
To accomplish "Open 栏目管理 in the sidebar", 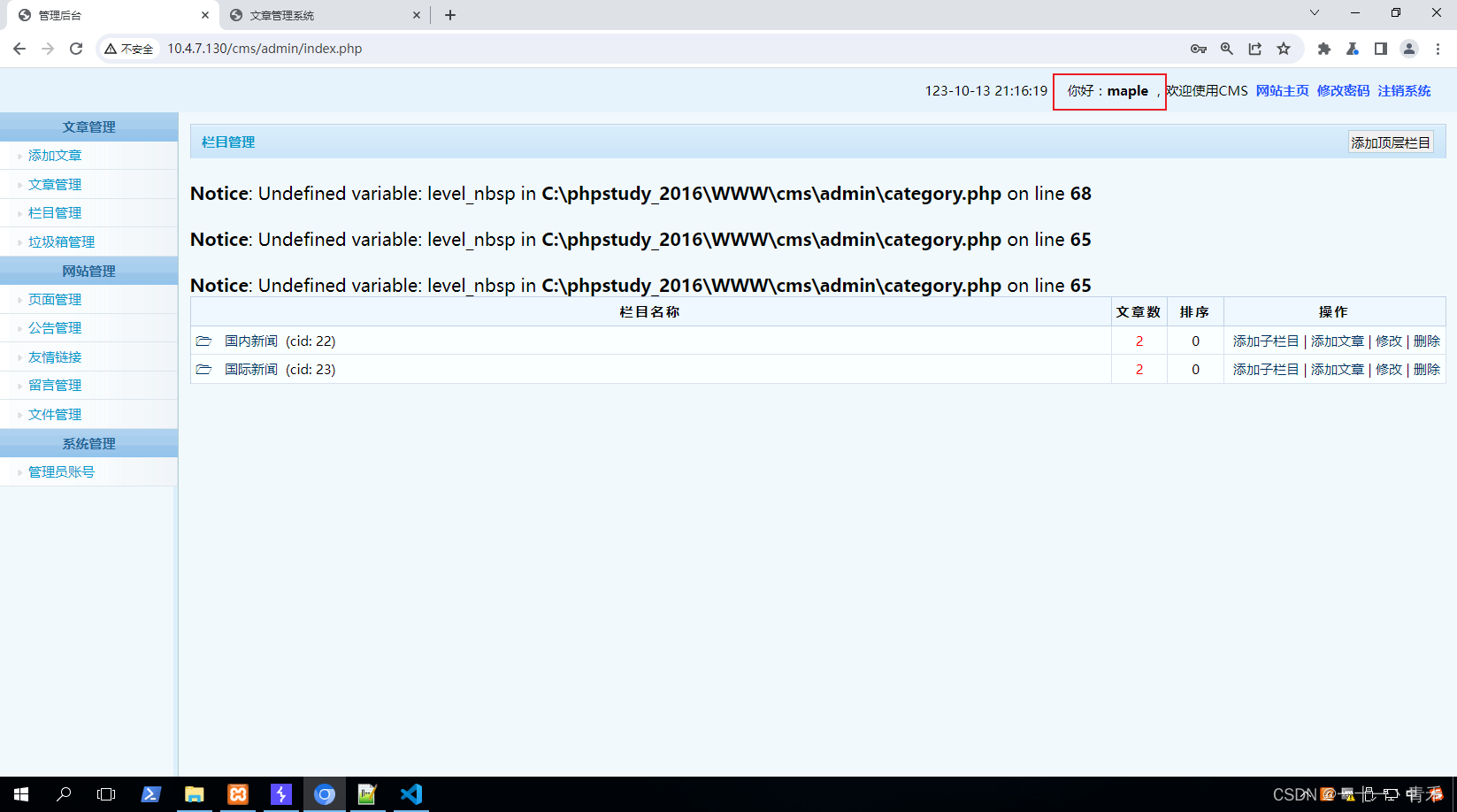I will tap(55, 213).
